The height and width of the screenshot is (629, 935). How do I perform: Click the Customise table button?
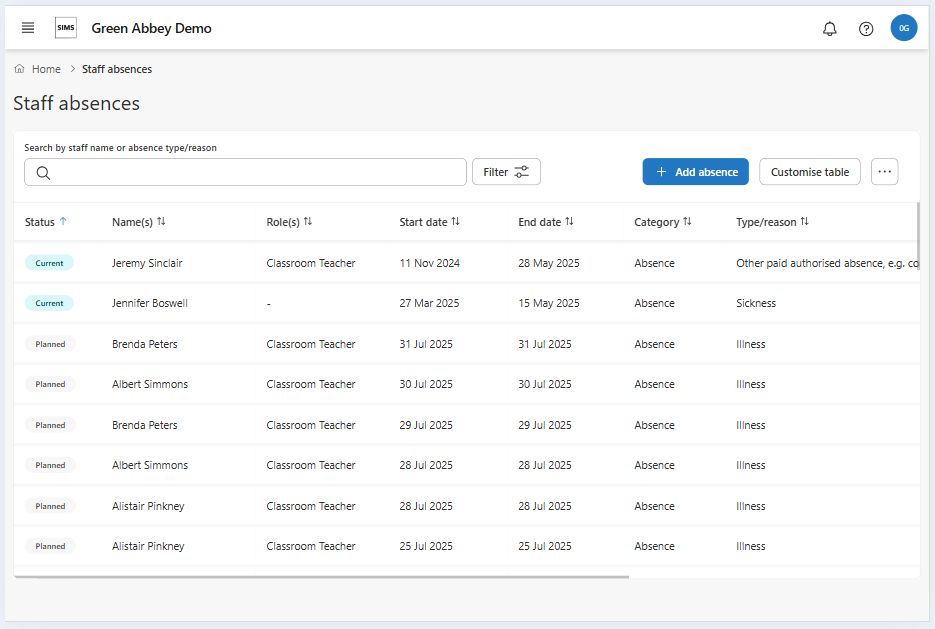809,172
